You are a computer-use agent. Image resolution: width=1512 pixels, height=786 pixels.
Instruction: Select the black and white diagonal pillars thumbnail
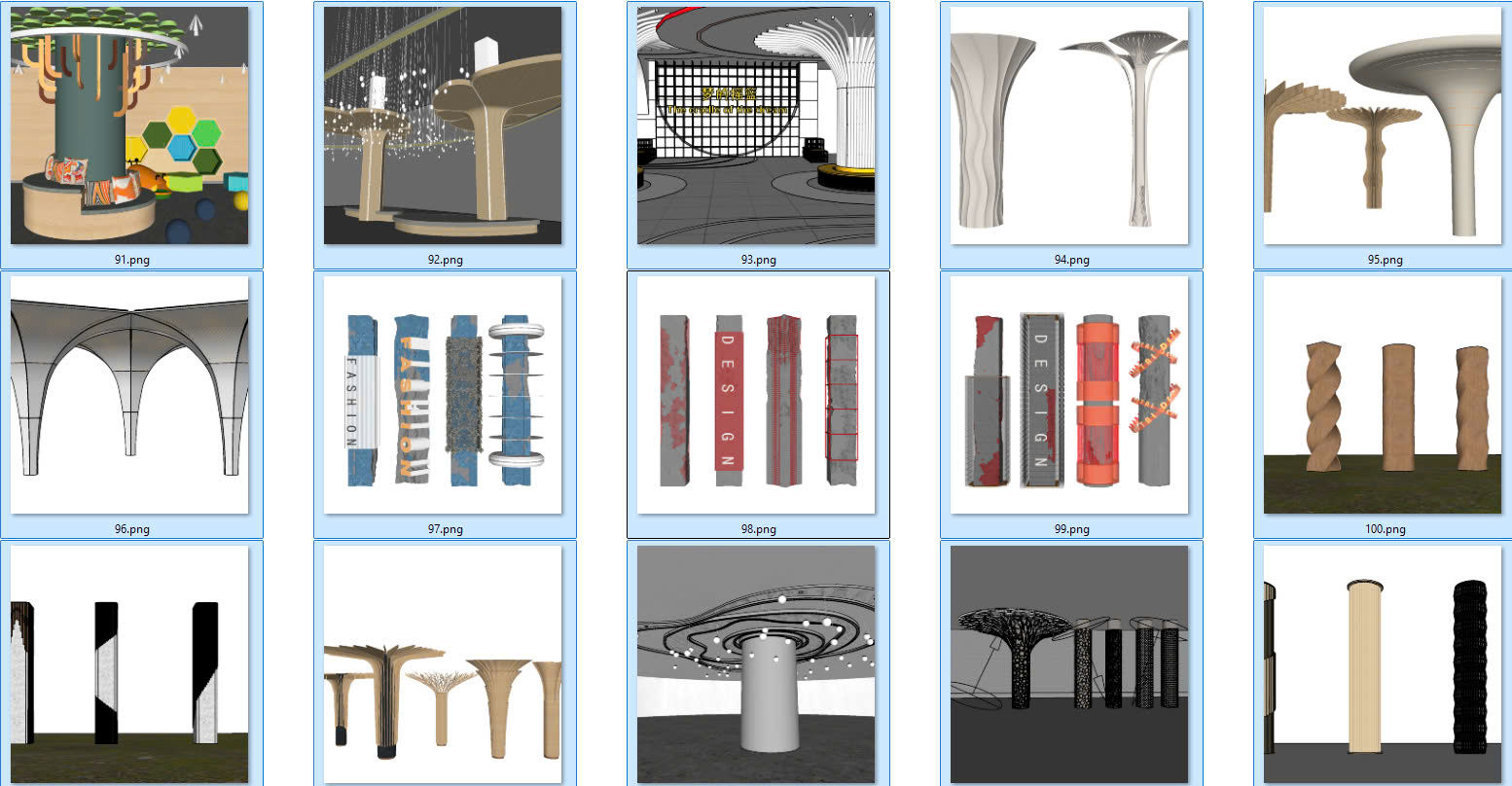pyautogui.click(x=129, y=664)
